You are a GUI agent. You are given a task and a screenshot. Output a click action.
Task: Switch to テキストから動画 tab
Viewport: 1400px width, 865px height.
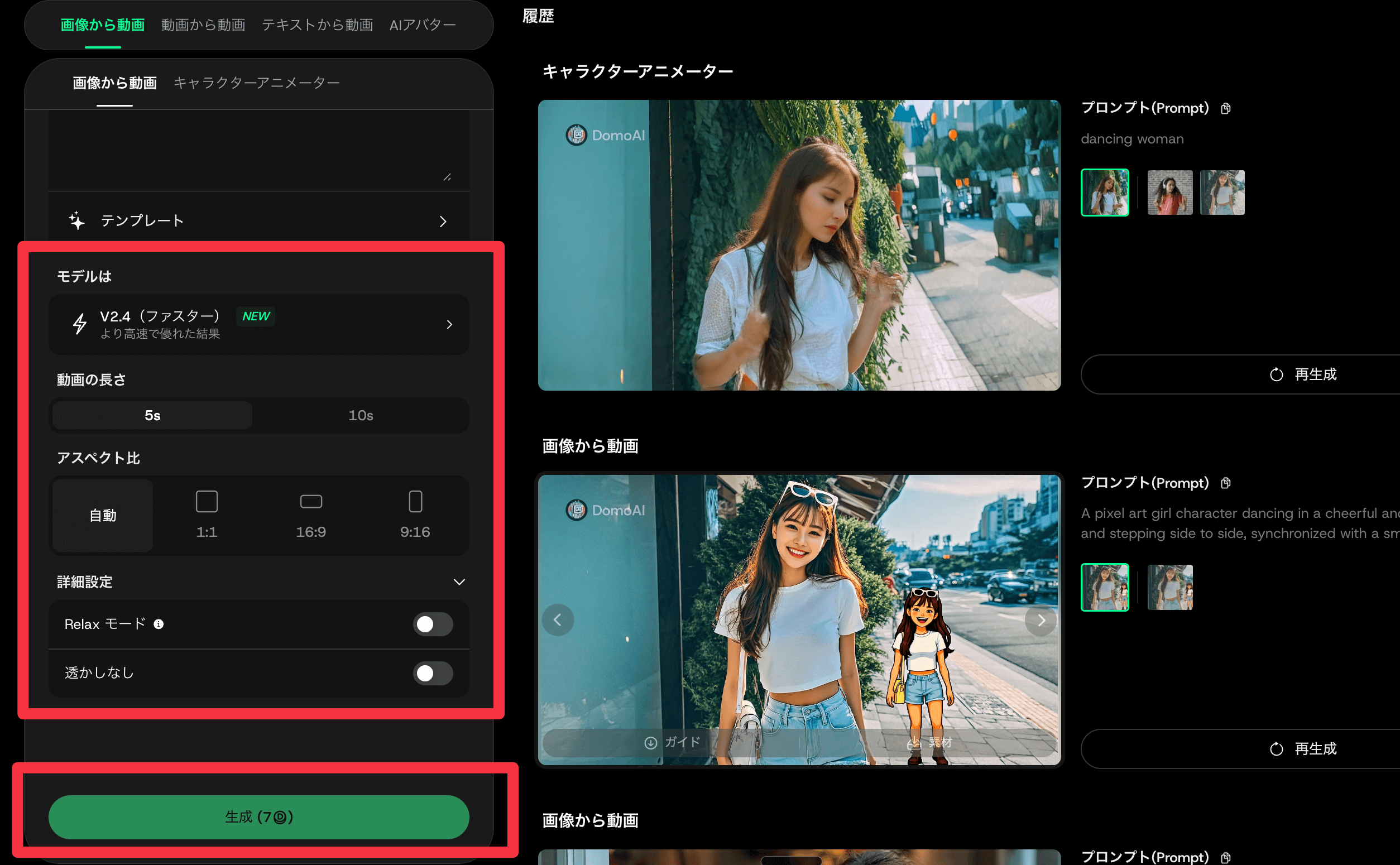(x=317, y=25)
